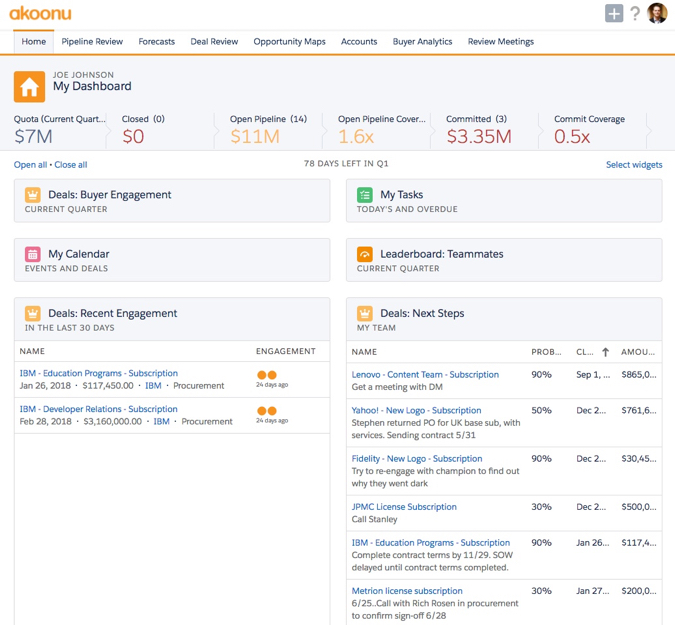Open JPMC License Subscription deal

point(404,507)
